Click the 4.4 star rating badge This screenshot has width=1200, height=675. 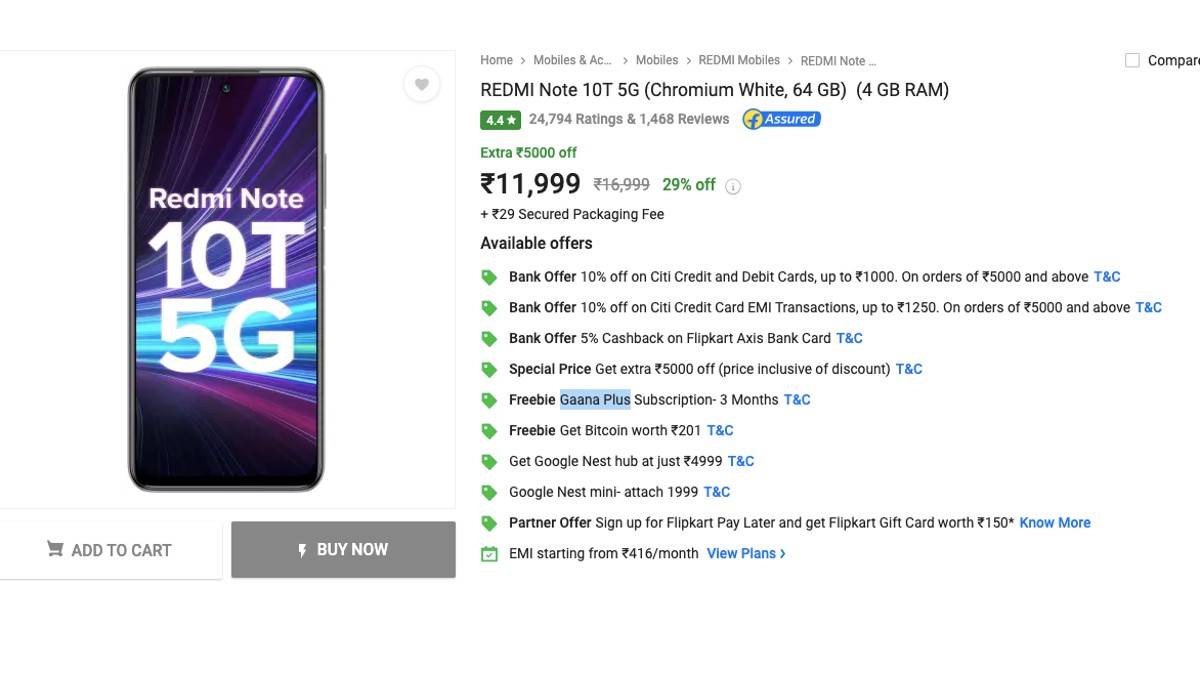pyautogui.click(x=500, y=118)
